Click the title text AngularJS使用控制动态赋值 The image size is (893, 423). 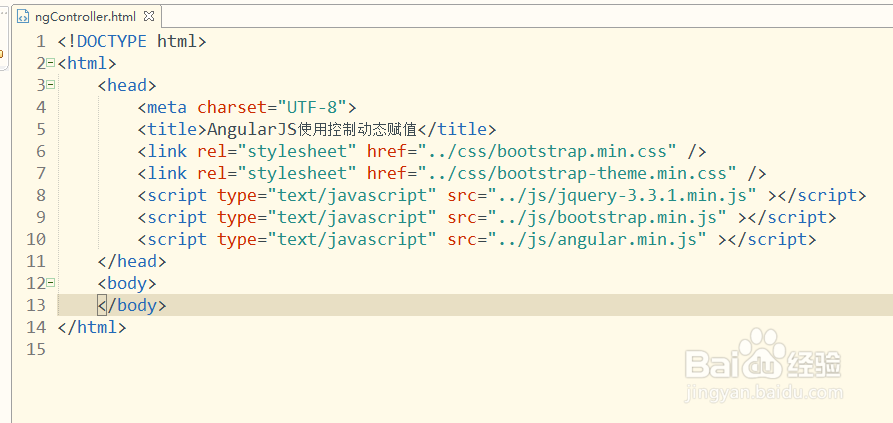(x=312, y=129)
